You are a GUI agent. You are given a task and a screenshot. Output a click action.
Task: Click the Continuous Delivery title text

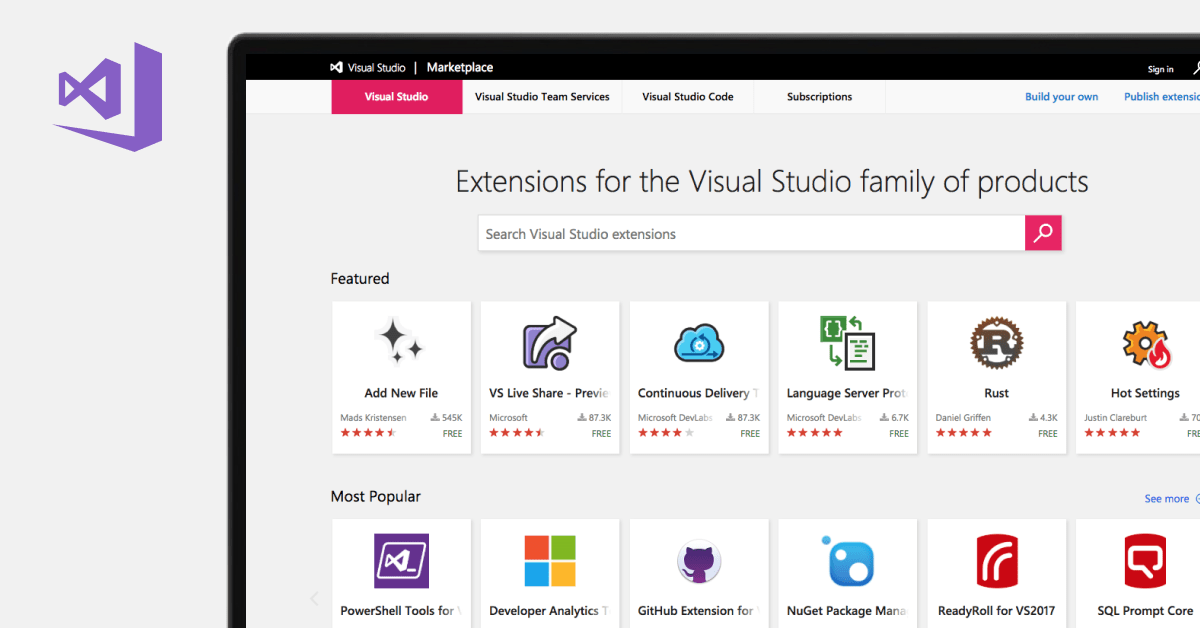(x=698, y=393)
